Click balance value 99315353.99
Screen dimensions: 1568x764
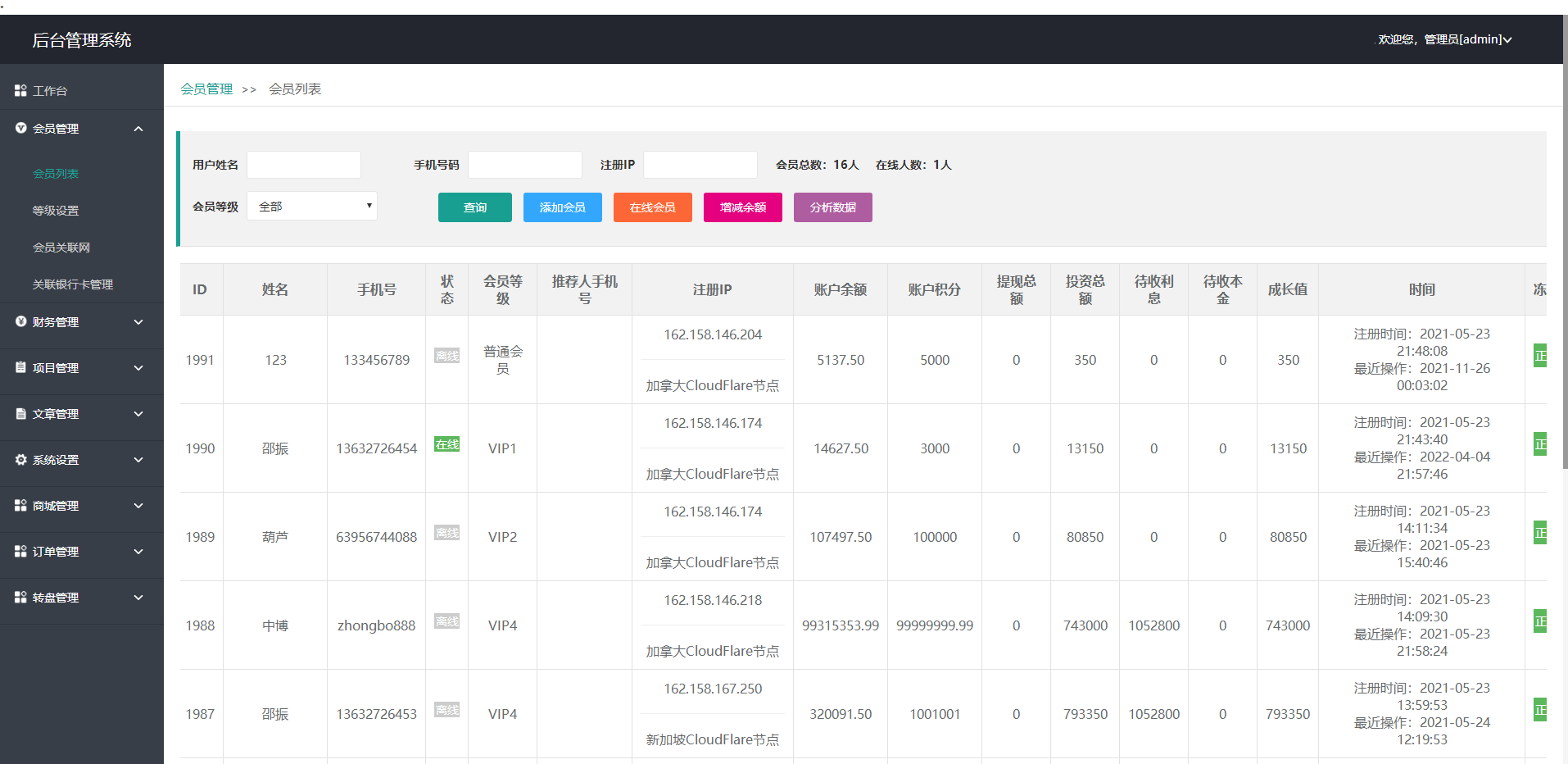click(841, 625)
